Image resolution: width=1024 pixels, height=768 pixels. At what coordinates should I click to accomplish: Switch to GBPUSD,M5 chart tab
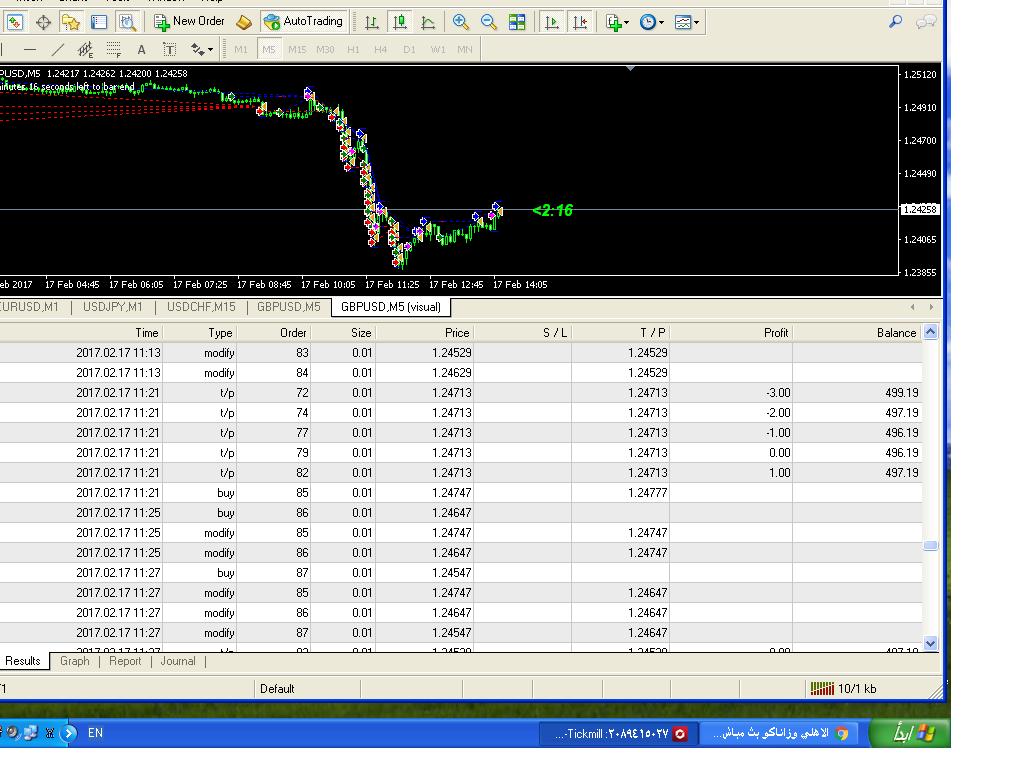(x=289, y=307)
